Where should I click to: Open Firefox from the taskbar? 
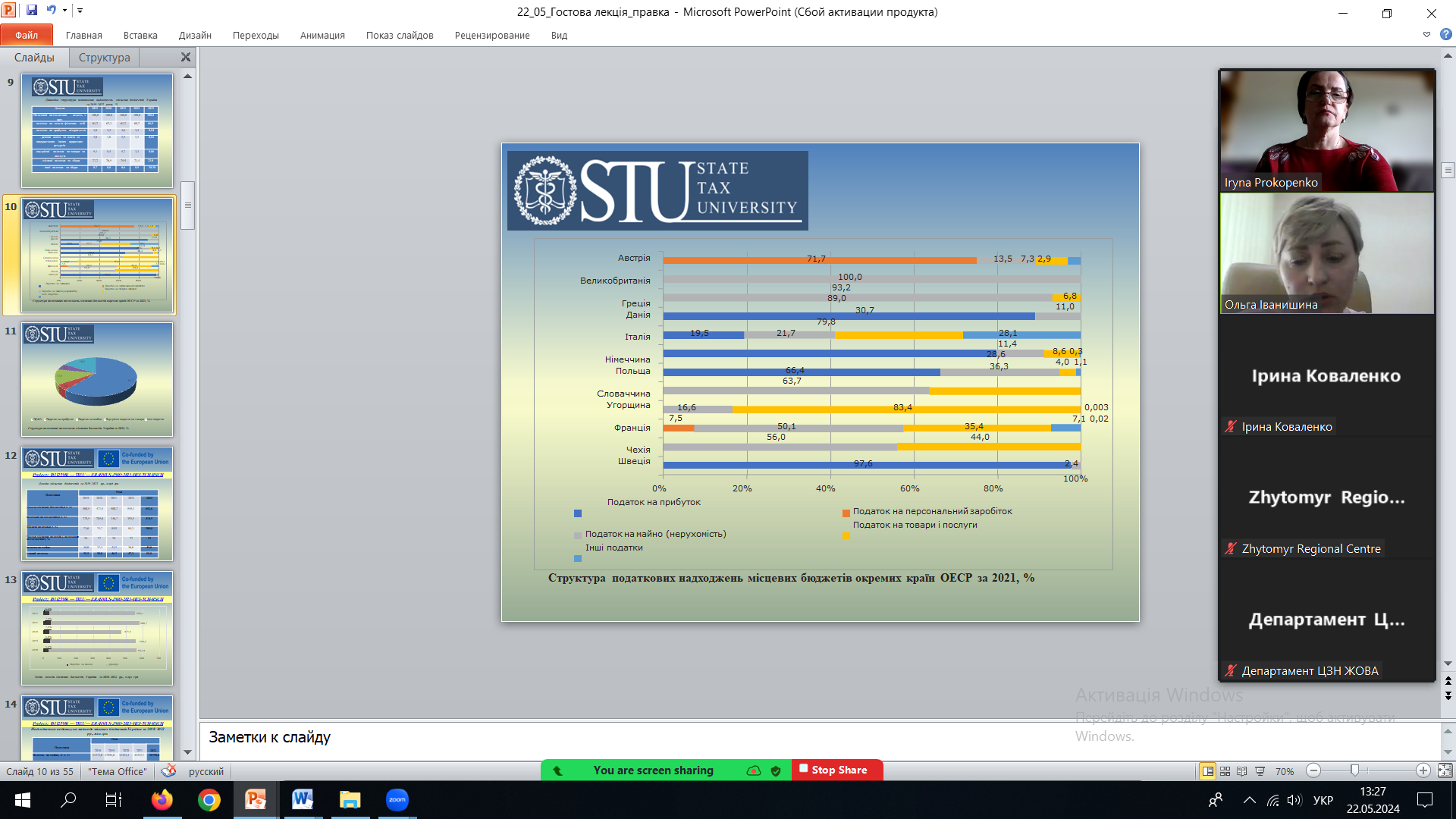point(162,800)
